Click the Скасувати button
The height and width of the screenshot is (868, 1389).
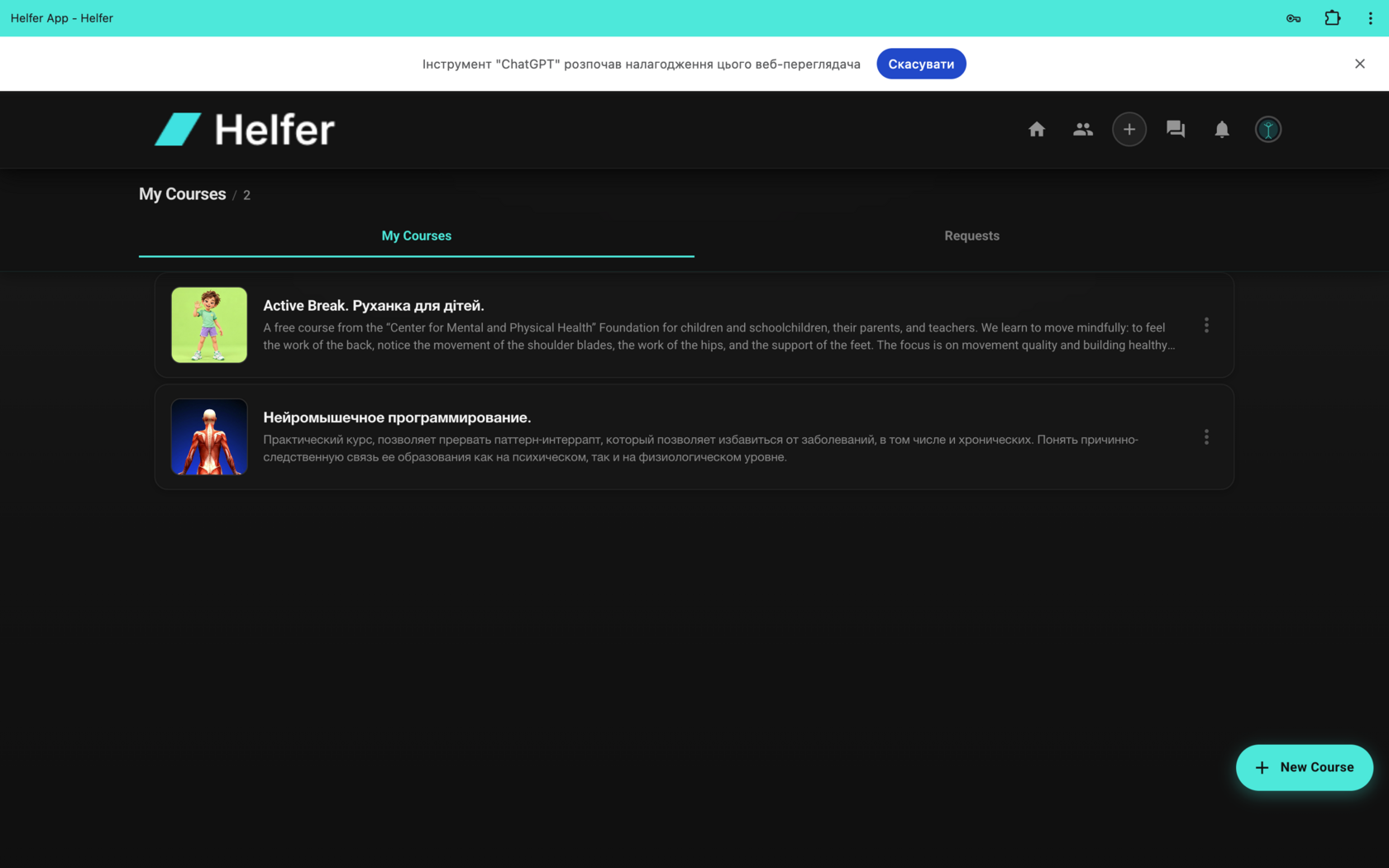tap(921, 64)
